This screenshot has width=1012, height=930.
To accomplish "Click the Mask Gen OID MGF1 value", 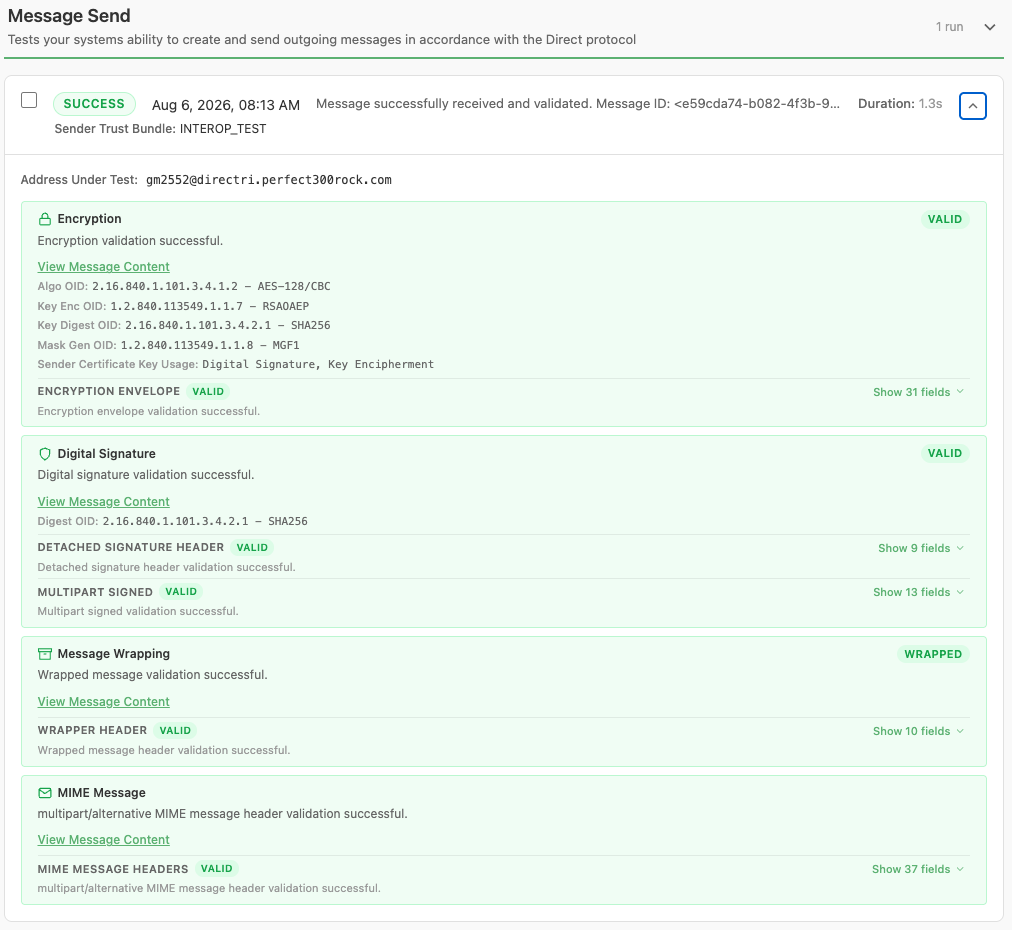I will [x=210, y=345].
